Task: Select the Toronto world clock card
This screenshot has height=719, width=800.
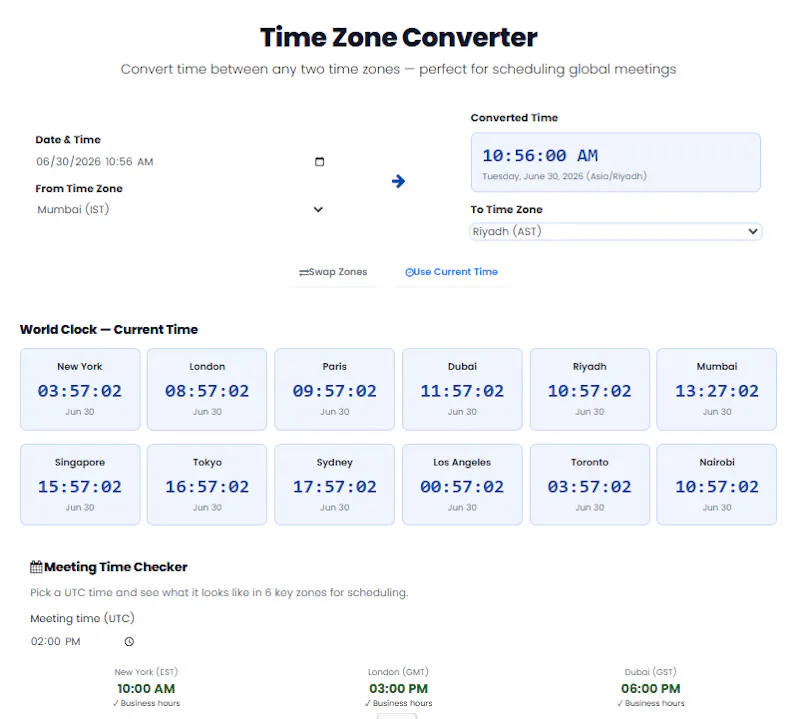Action: (x=590, y=485)
